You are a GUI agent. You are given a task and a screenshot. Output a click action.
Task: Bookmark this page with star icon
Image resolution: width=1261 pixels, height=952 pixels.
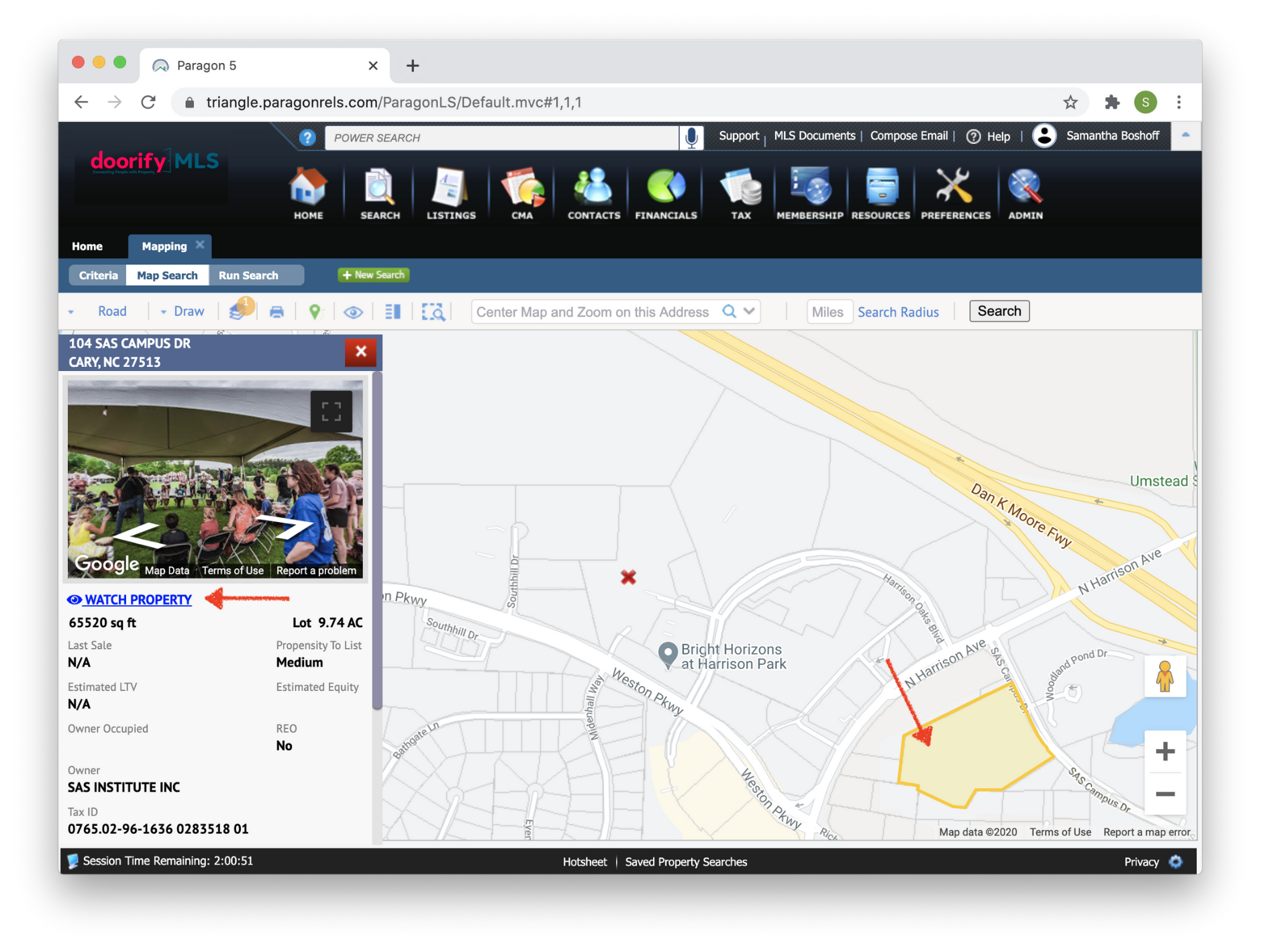pyautogui.click(x=1070, y=102)
